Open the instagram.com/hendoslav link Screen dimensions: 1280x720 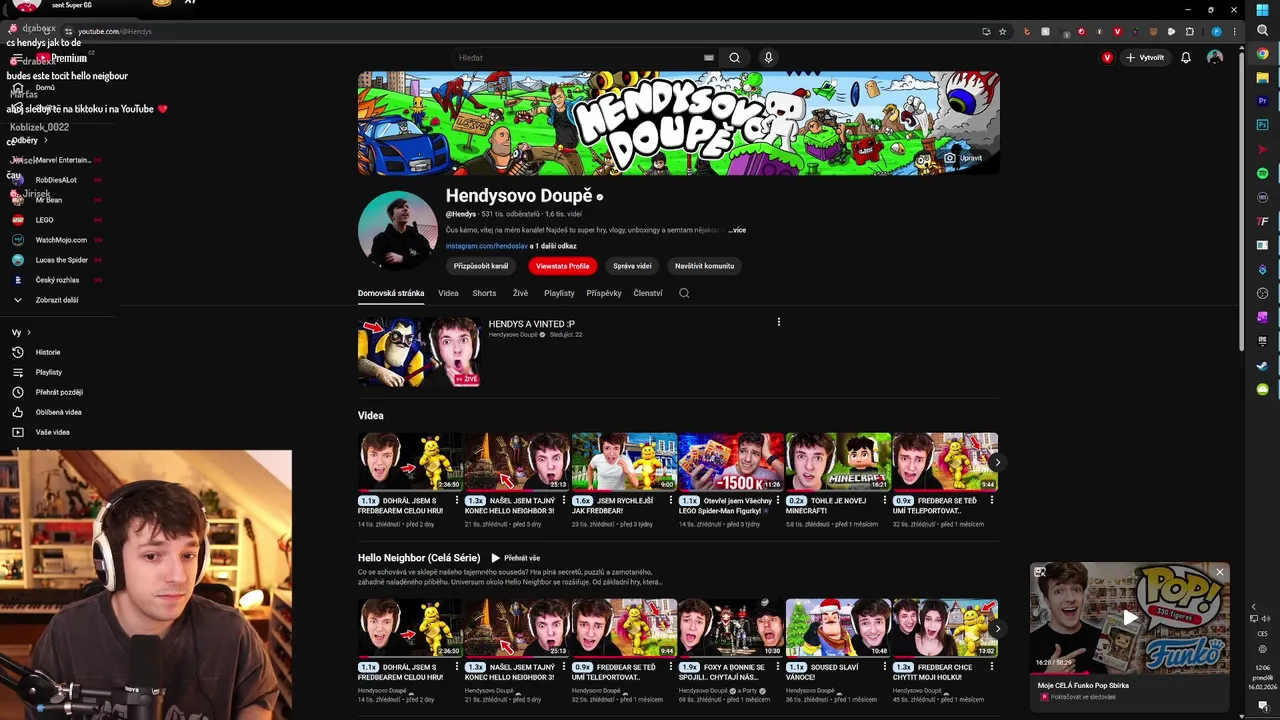click(486, 246)
